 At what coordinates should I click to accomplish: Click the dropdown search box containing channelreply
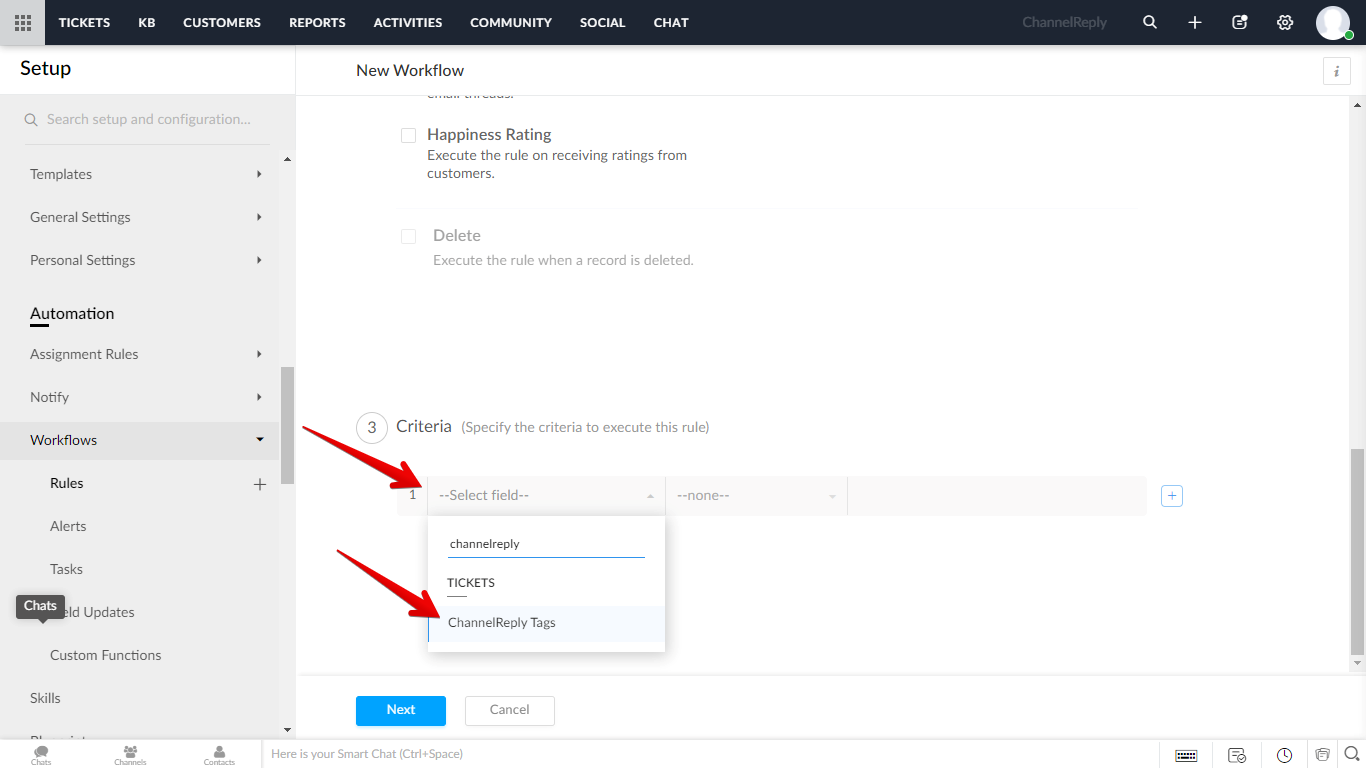pyautogui.click(x=546, y=545)
